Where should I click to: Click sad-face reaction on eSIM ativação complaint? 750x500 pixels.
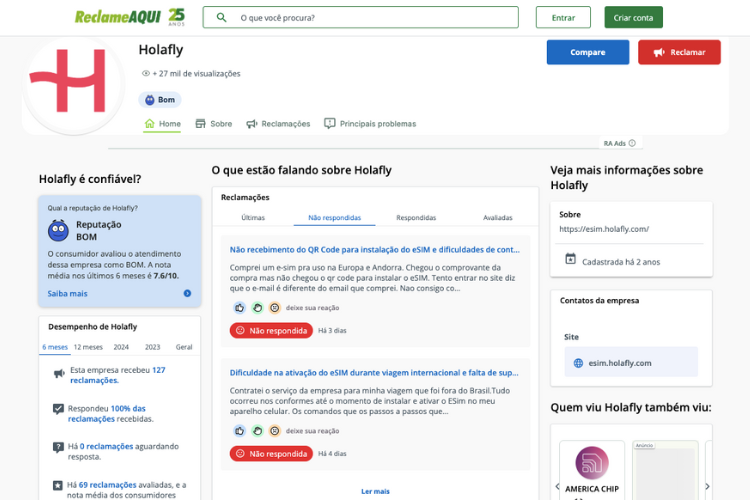pyautogui.click(x=275, y=431)
